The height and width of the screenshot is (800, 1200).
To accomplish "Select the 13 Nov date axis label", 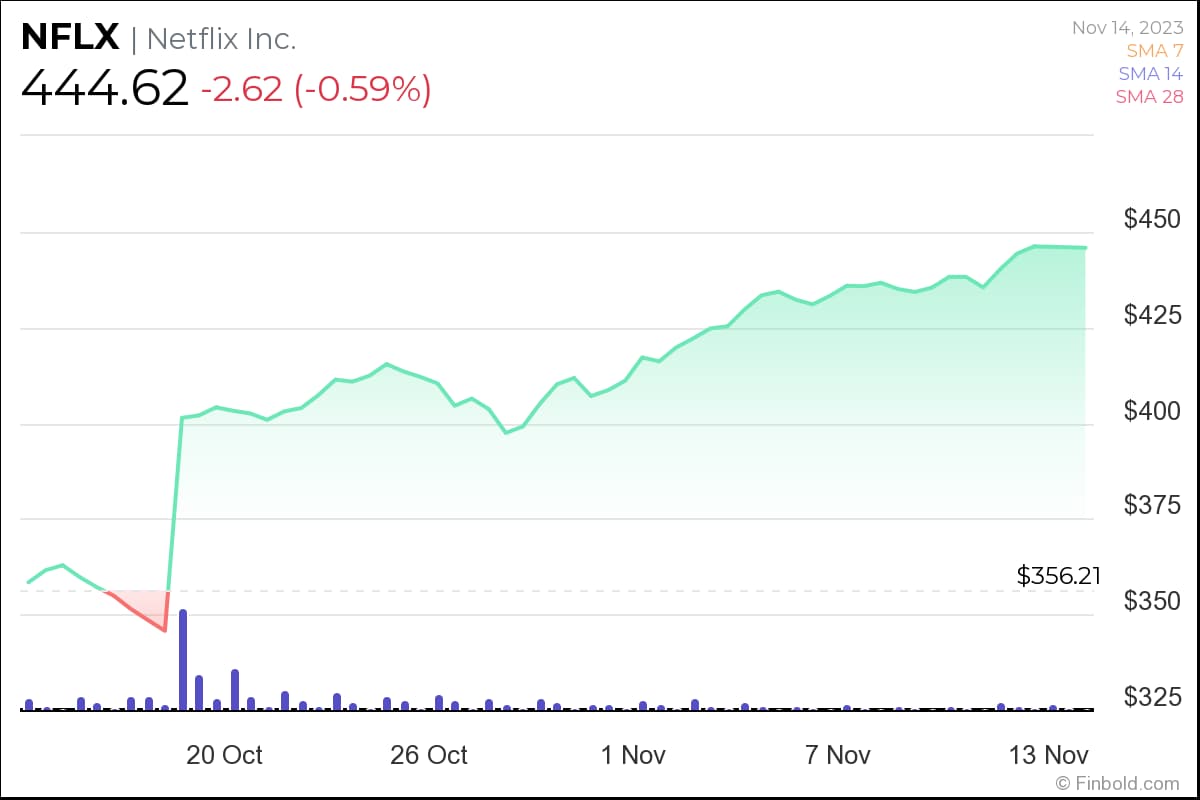I will tap(1046, 755).
